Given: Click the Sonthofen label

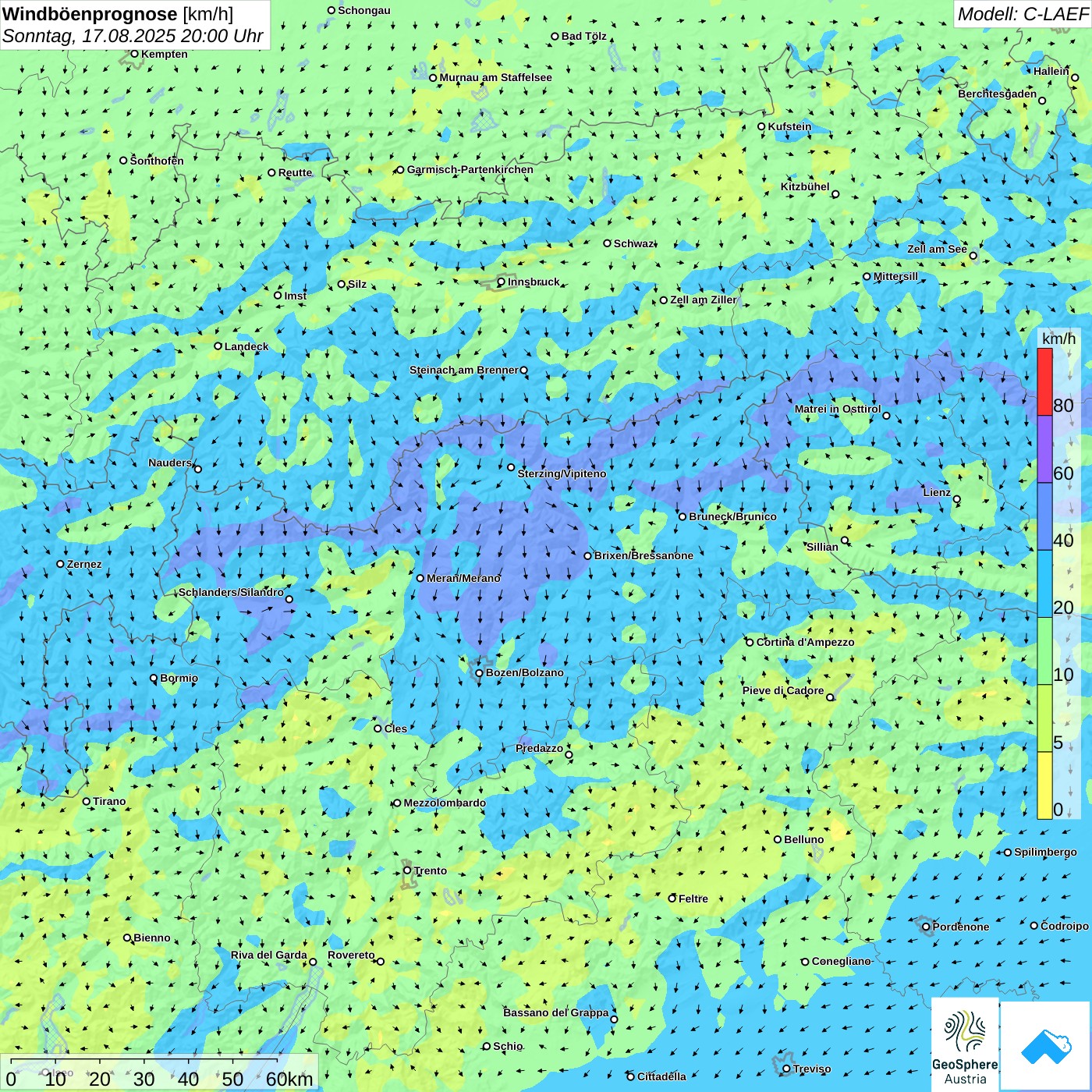Looking at the screenshot, I should (157, 161).
